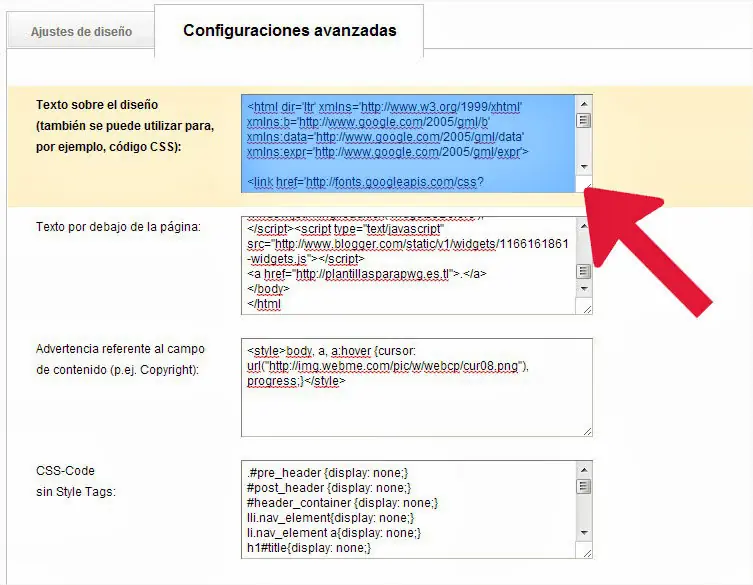Click the scroll down arrow of the Texto sobre el diseño box
The image size is (753, 585).
[x=584, y=167]
